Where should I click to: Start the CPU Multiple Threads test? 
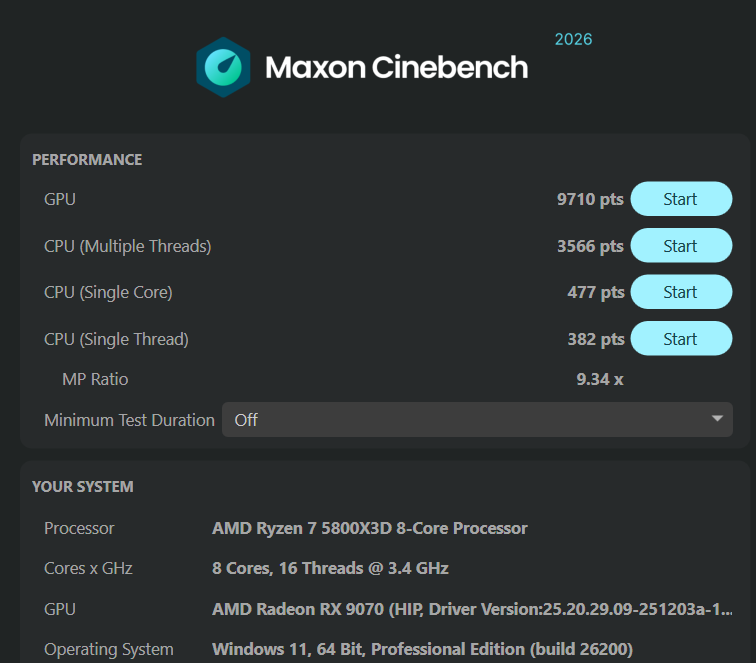tap(681, 245)
